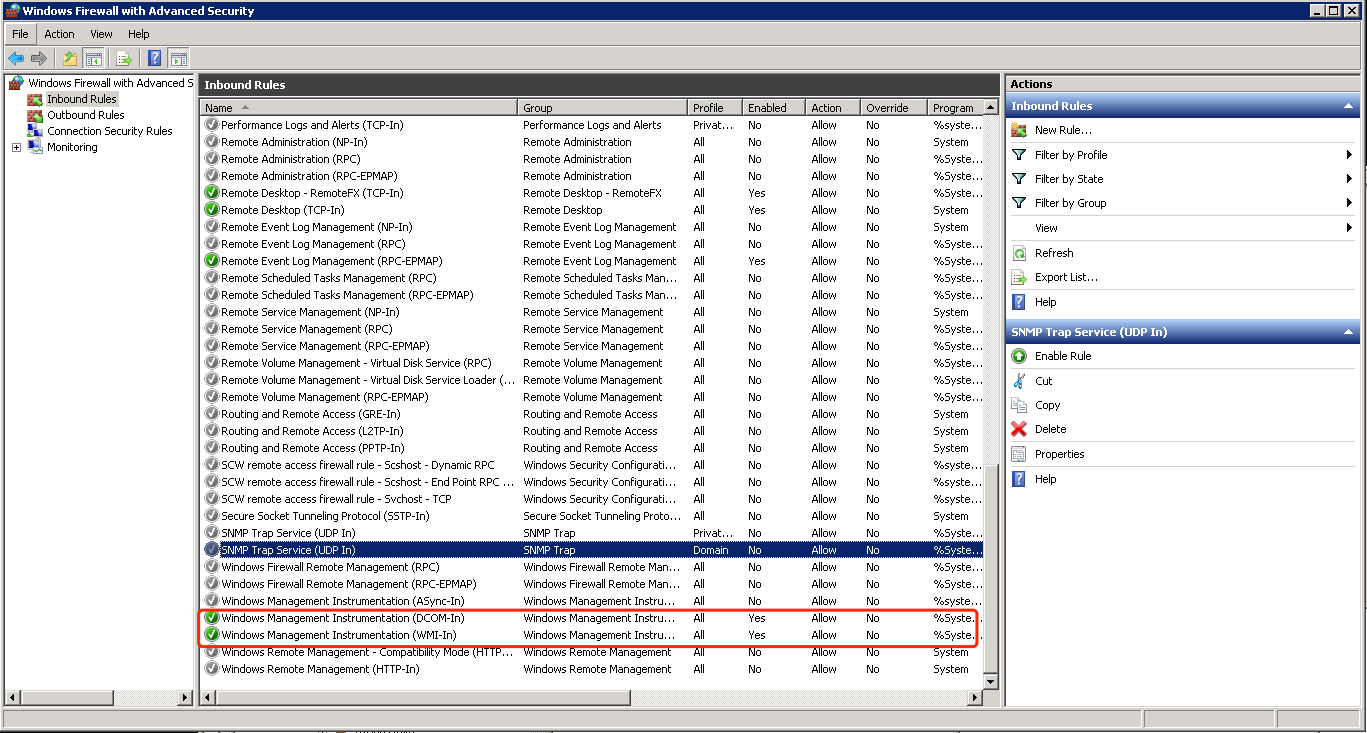The image size is (1367, 733).
Task: Click the blue Help toolbar icon
Action: pyautogui.click(x=155, y=59)
